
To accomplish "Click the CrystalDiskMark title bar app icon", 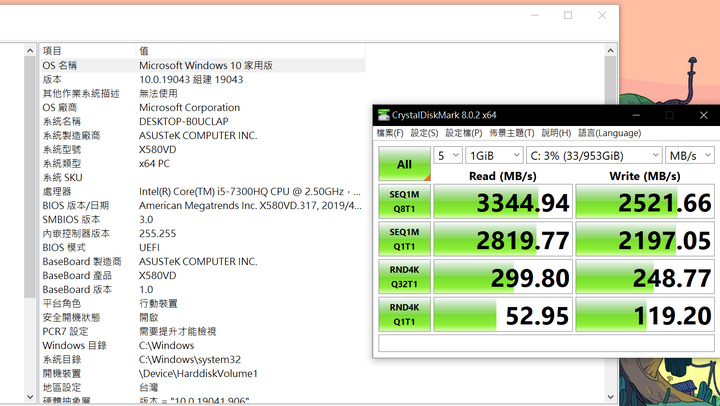I will [383, 115].
